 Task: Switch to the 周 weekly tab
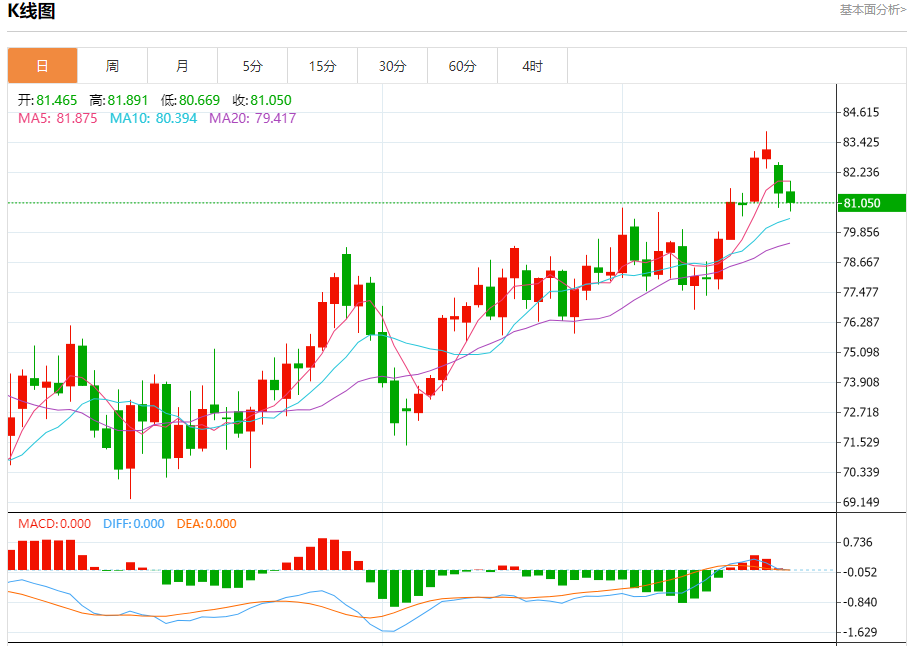[x=112, y=66]
